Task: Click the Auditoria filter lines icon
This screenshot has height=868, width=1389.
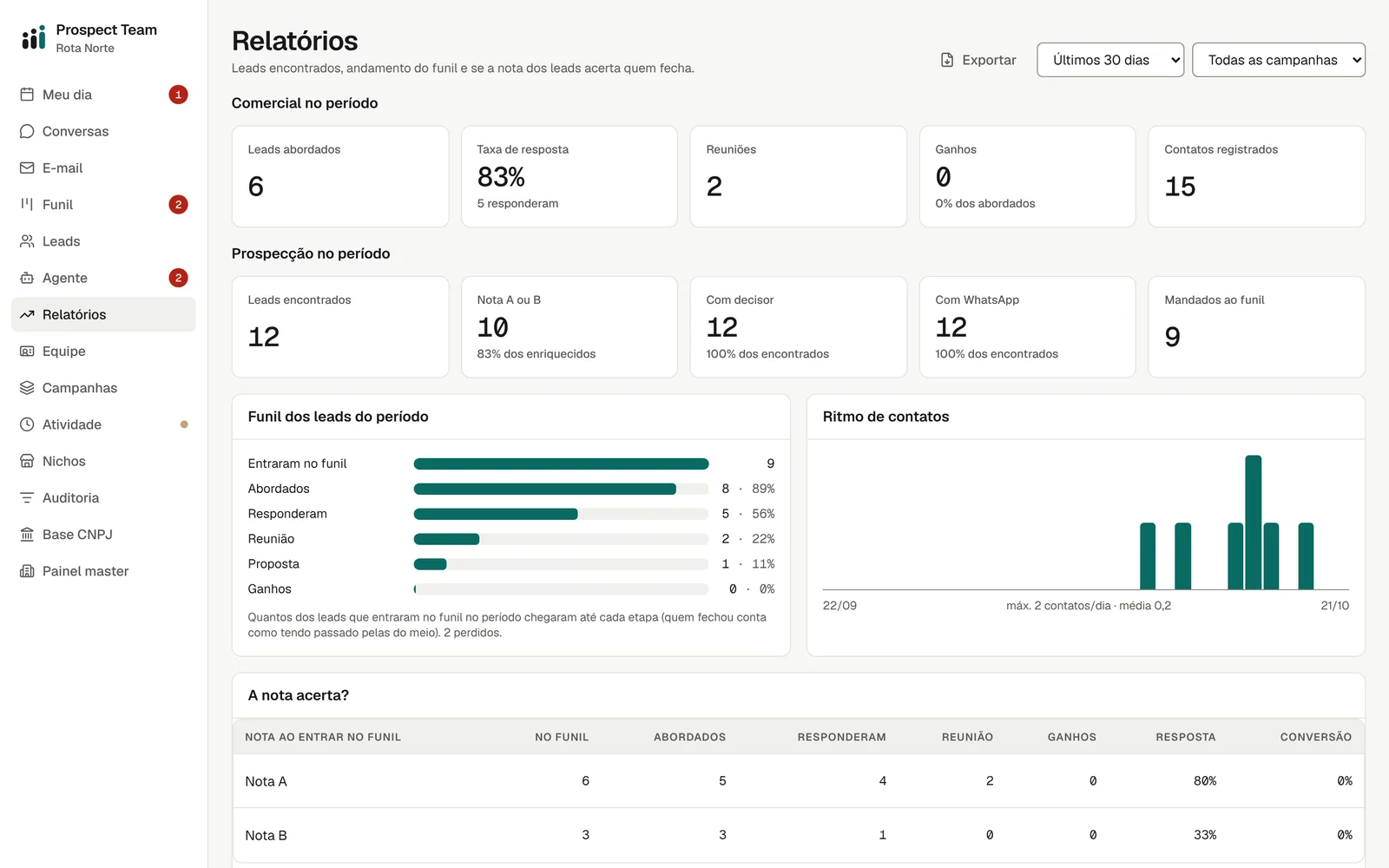Action: [27, 497]
